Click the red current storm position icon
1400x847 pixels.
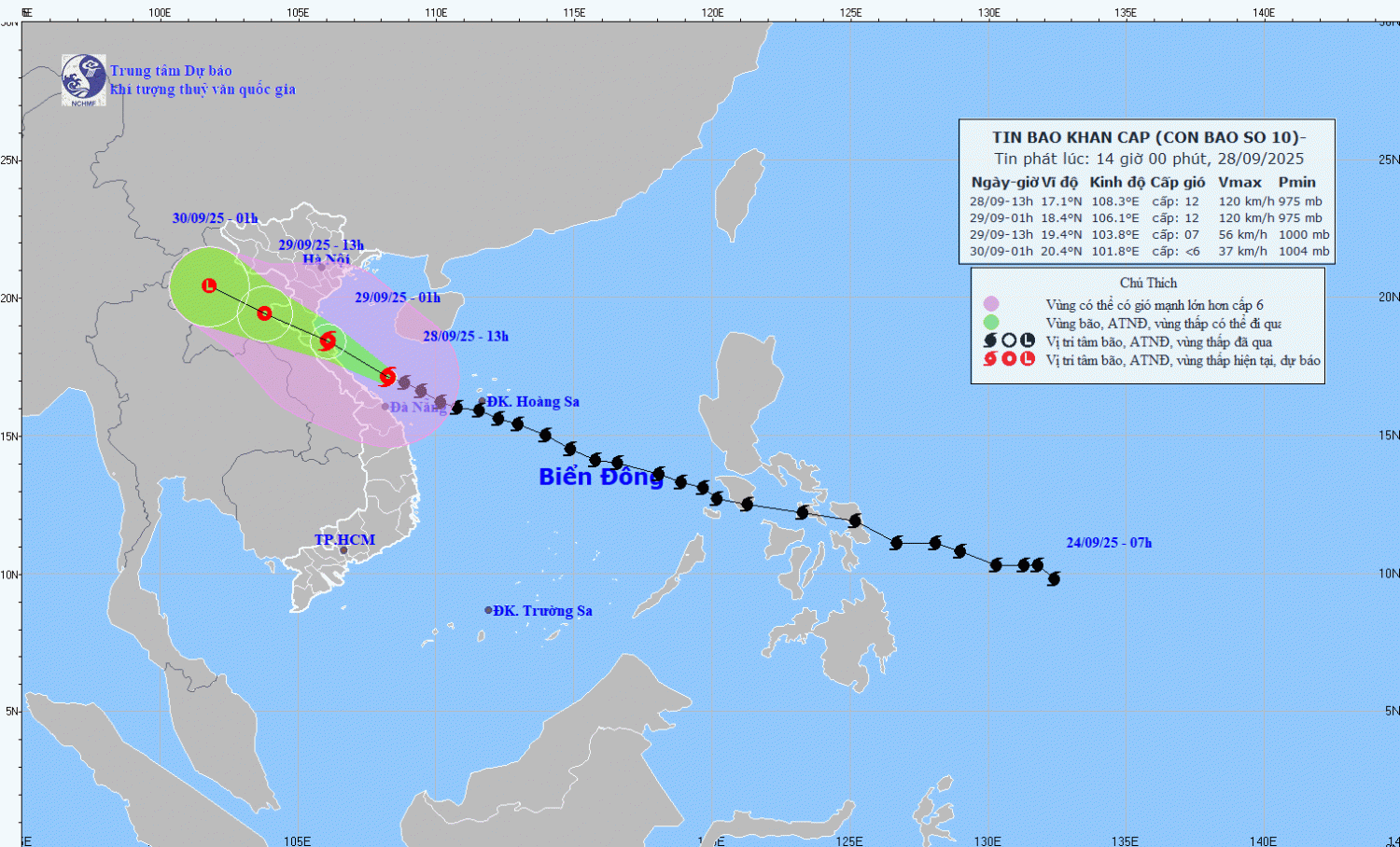pos(387,377)
